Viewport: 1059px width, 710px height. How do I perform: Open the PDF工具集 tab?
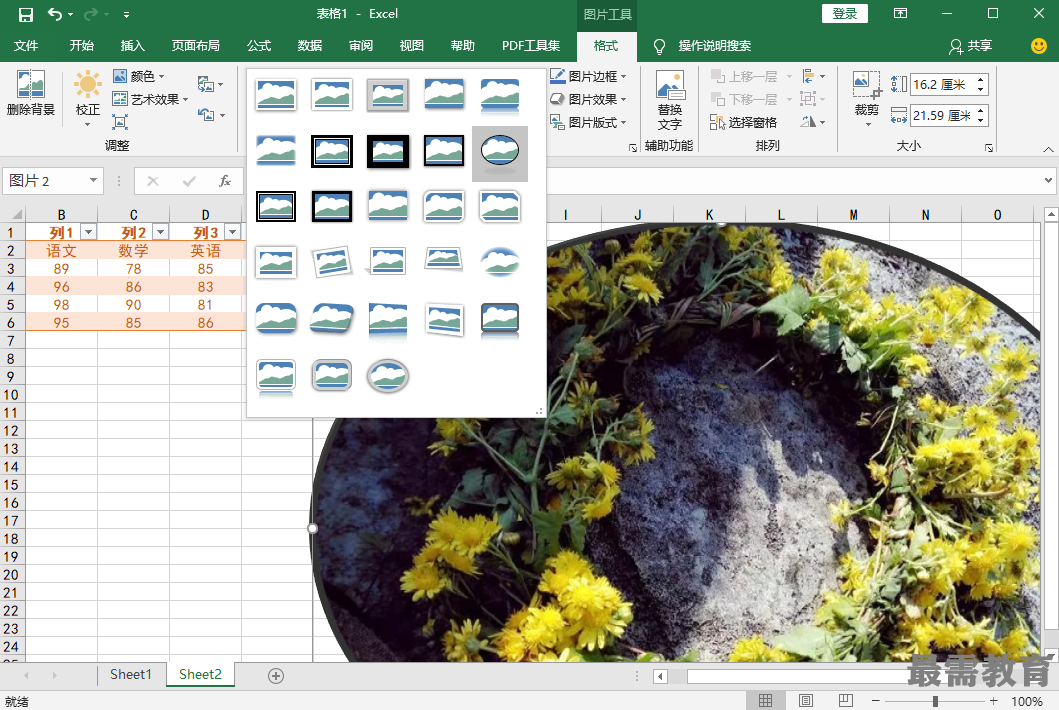click(x=531, y=45)
